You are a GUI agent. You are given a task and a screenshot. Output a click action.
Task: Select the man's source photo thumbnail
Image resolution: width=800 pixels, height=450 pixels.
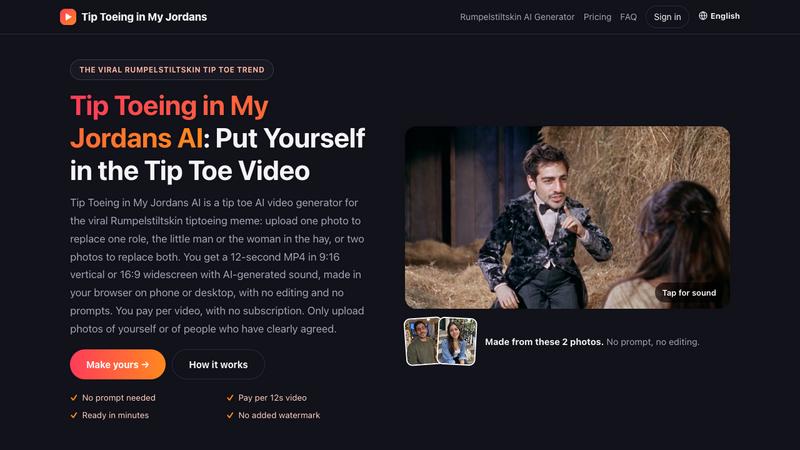coord(422,341)
